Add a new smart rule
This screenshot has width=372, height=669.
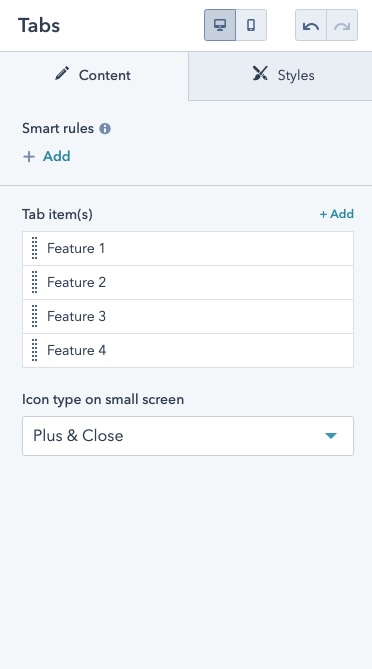click(x=46, y=156)
